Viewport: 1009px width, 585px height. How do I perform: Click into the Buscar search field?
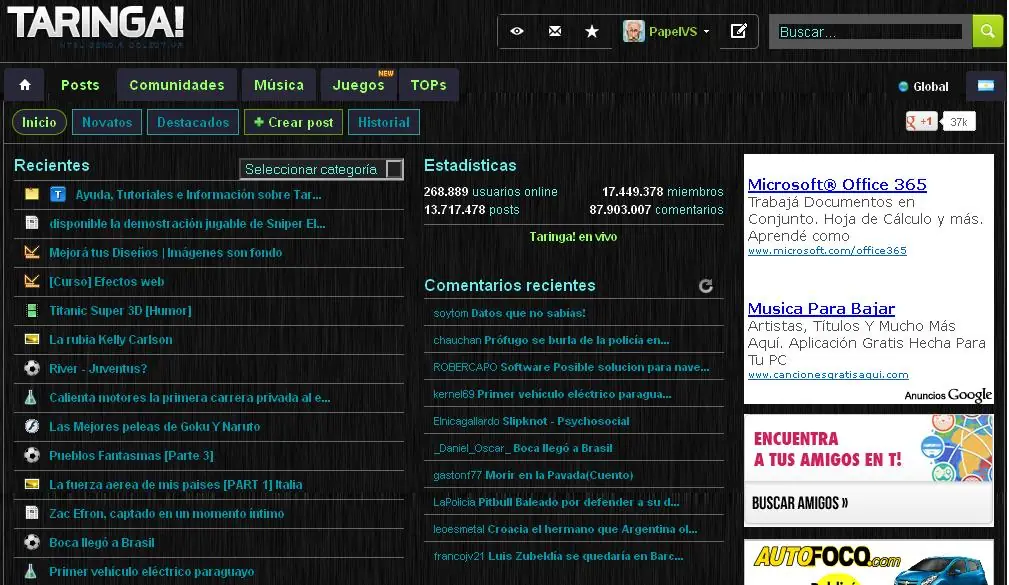[x=870, y=32]
